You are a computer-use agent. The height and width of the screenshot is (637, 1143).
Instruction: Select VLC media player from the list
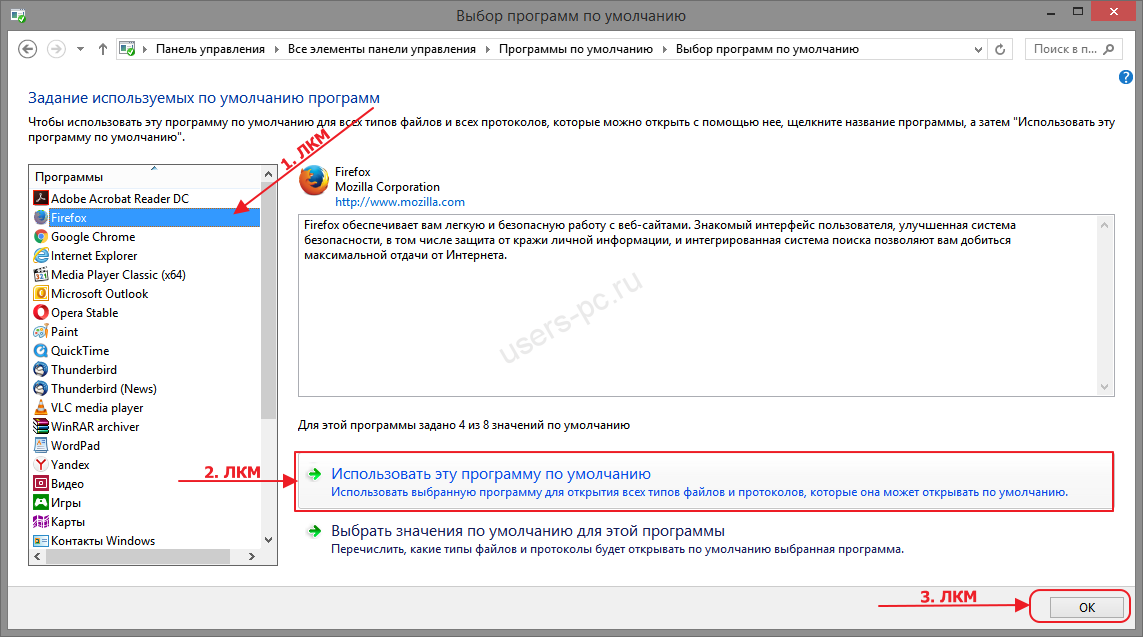101,407
